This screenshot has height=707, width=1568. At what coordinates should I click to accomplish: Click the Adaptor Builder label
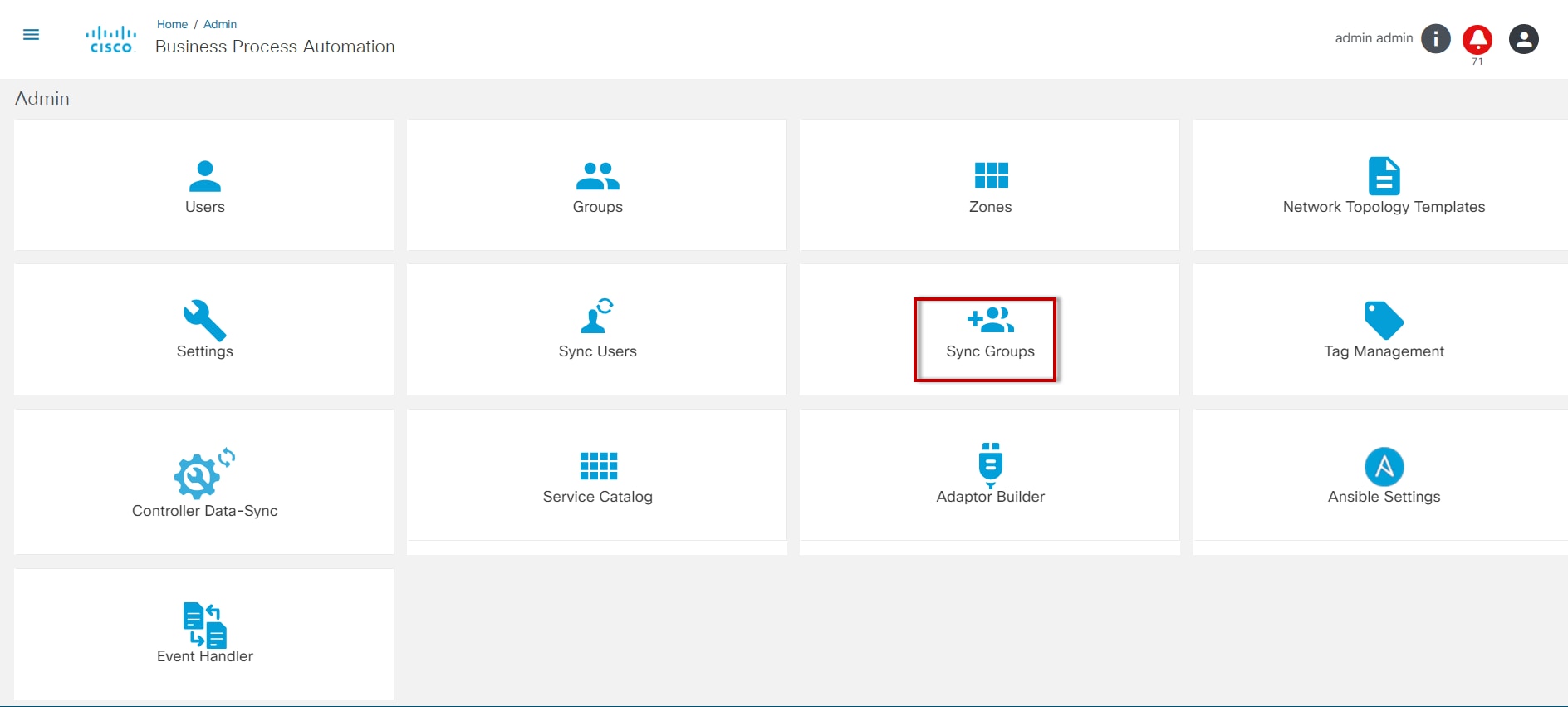tap(991, 497)
